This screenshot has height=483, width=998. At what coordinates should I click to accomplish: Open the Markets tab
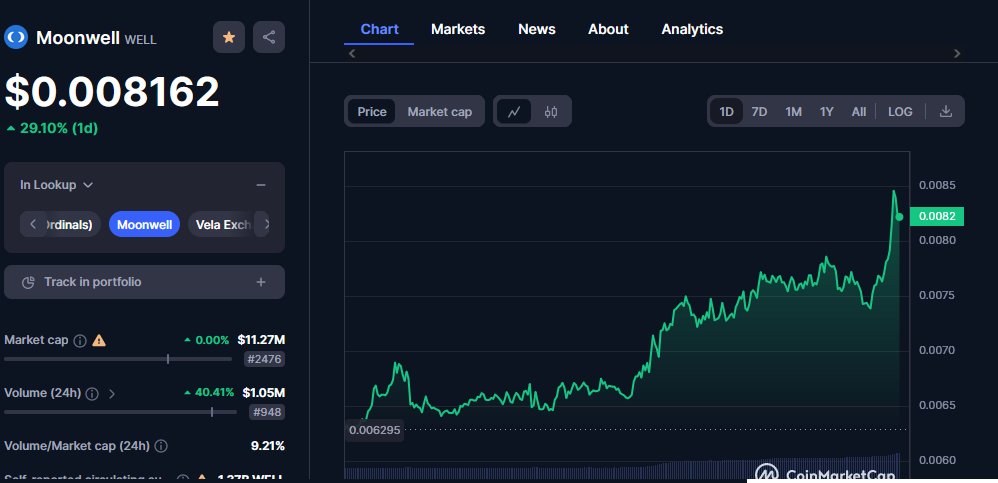click(x=458, y=29)
